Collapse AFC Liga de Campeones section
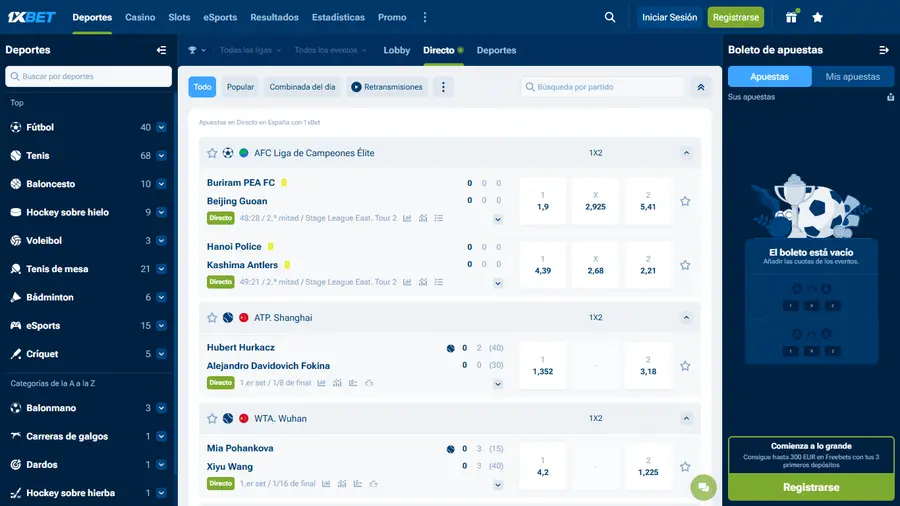900x506 pixels. (686, 153)
